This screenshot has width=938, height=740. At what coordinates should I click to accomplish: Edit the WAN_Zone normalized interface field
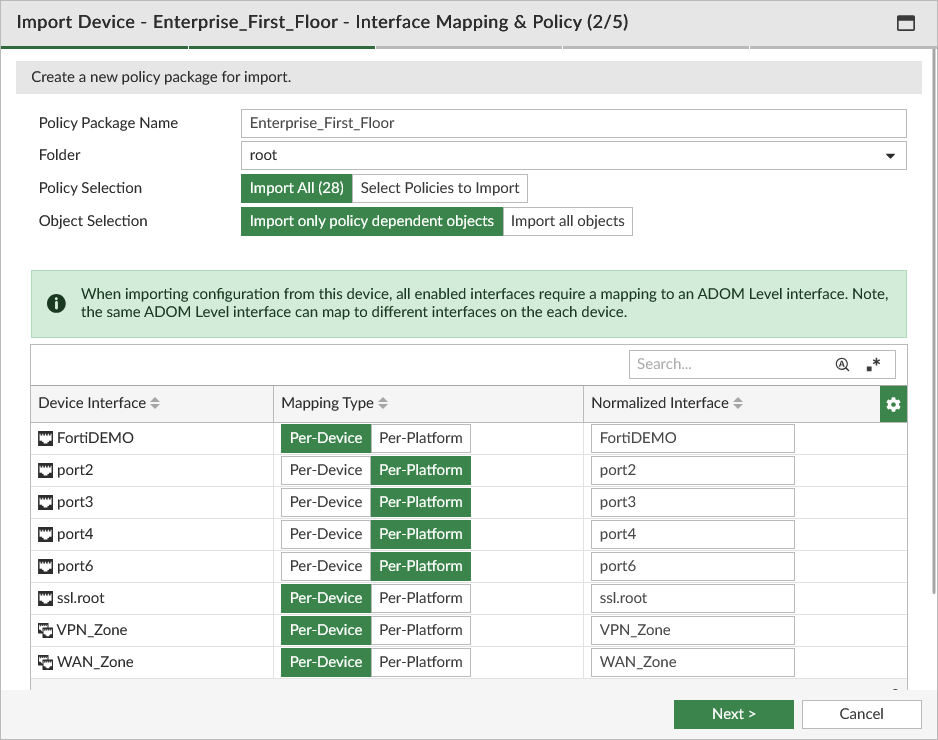click(x=693, y=662)
